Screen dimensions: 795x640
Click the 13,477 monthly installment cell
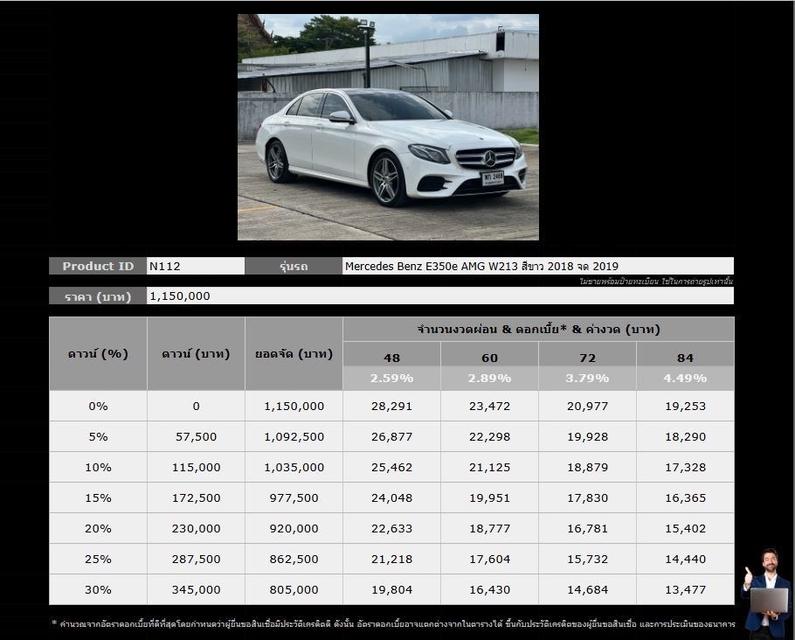coord(685,590)
